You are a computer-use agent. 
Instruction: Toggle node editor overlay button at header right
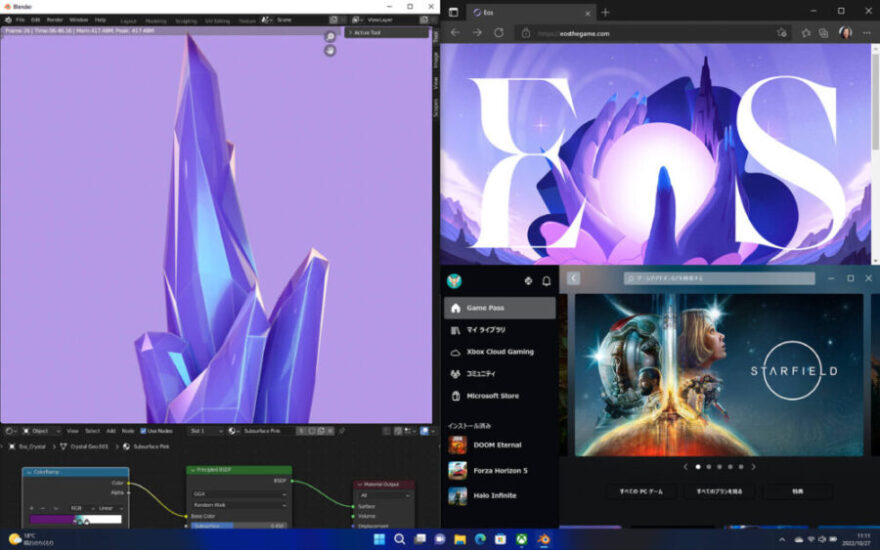427,431
